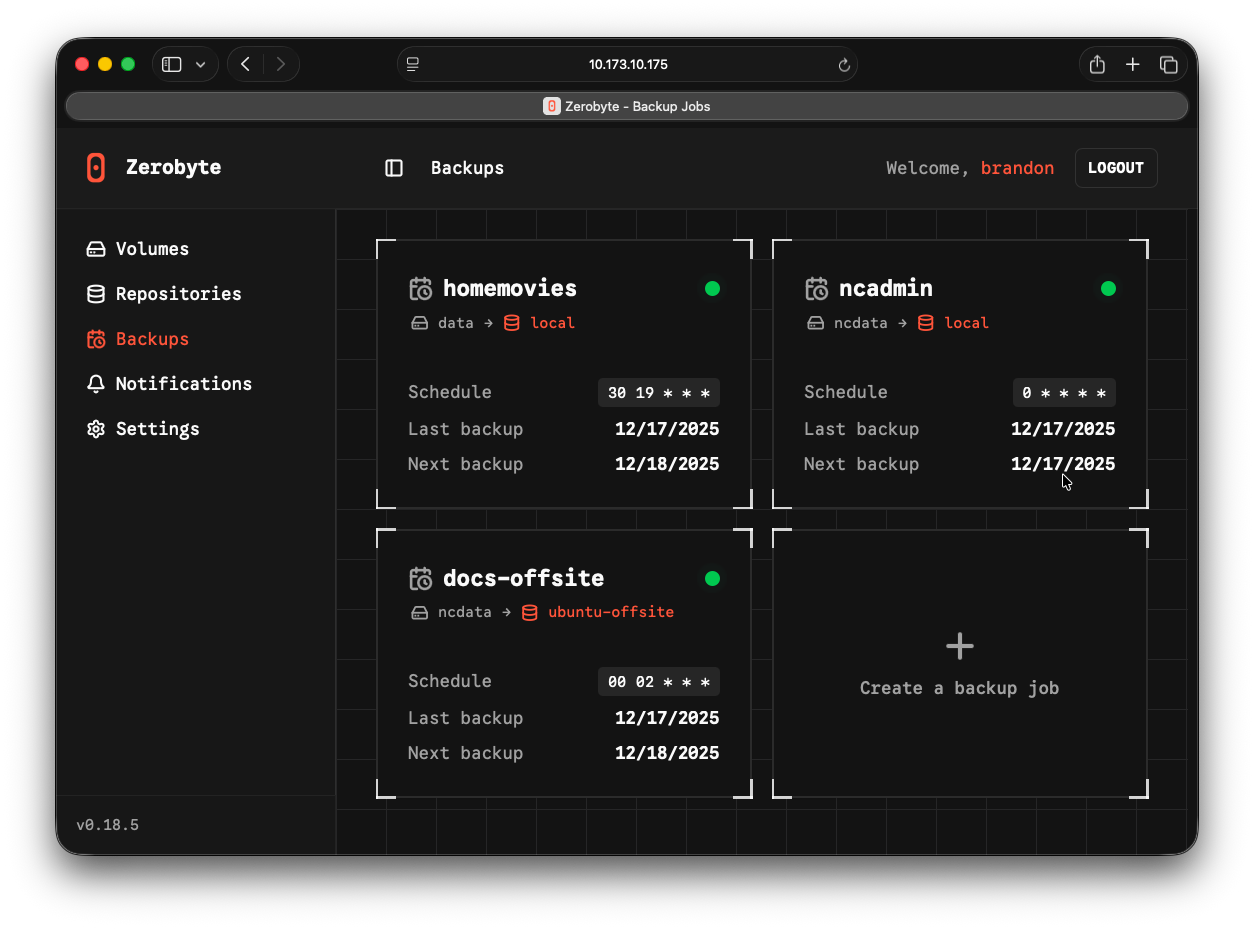Click the calendar icon beside homemovies
Image resolution: width=1254 pixels, height=929 pixels.
coord(421,287)
